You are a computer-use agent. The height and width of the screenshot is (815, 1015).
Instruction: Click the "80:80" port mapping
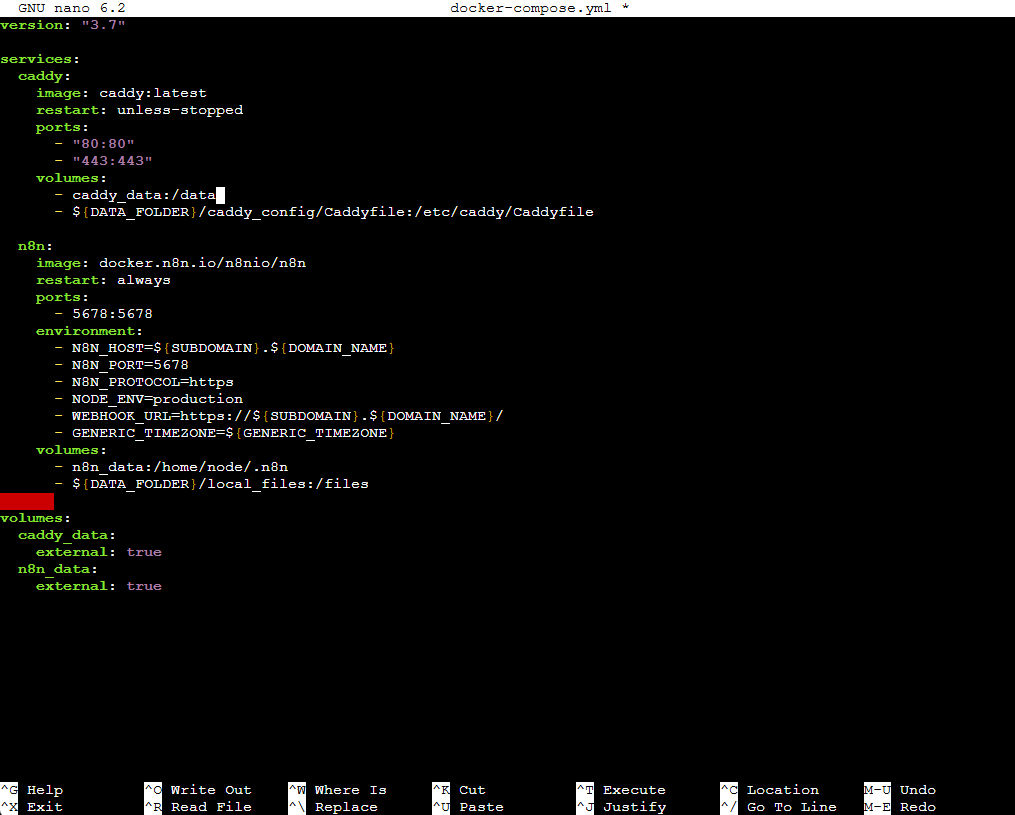click(x=104, y=144)
